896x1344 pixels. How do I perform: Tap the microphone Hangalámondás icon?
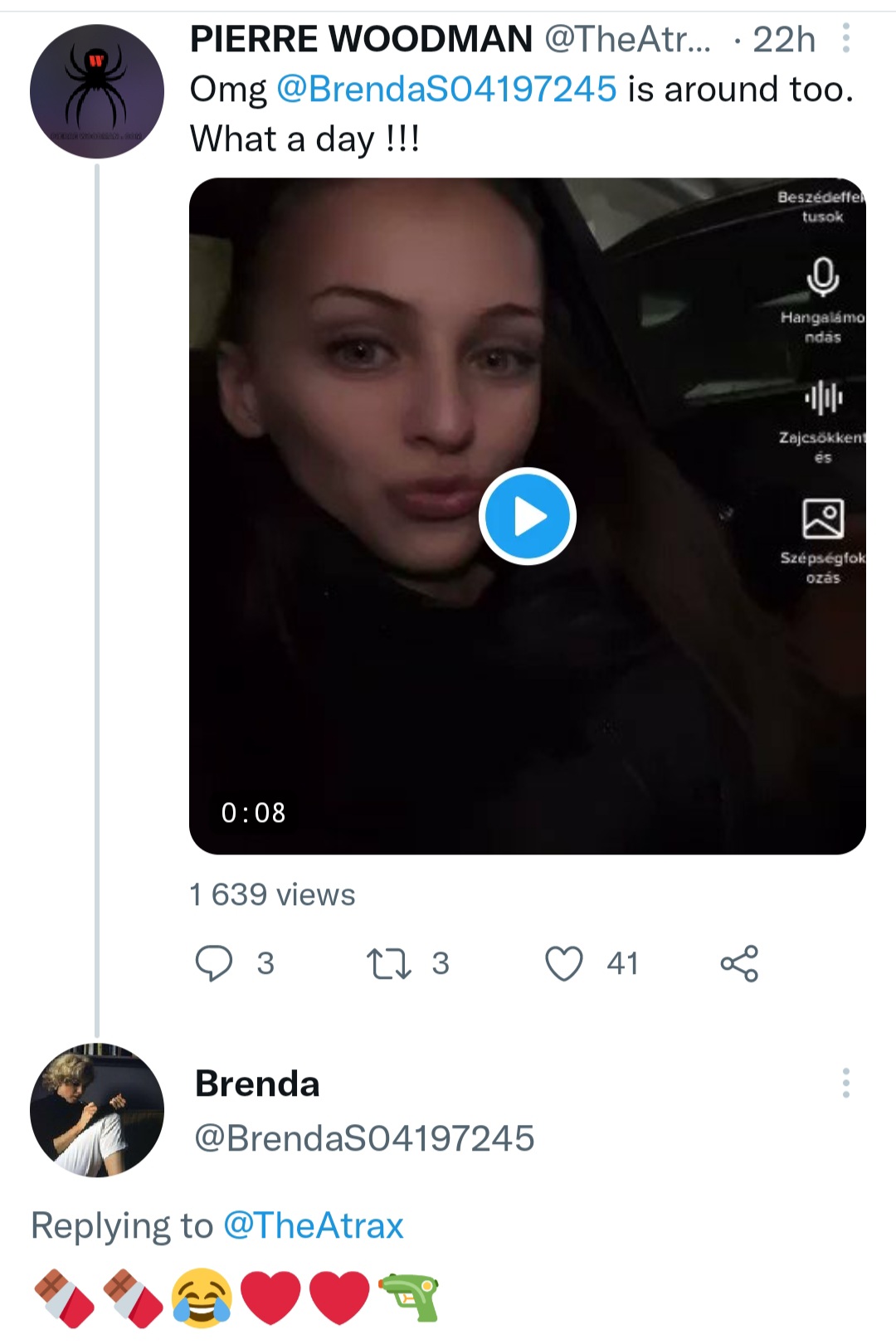tap(822, 277)
